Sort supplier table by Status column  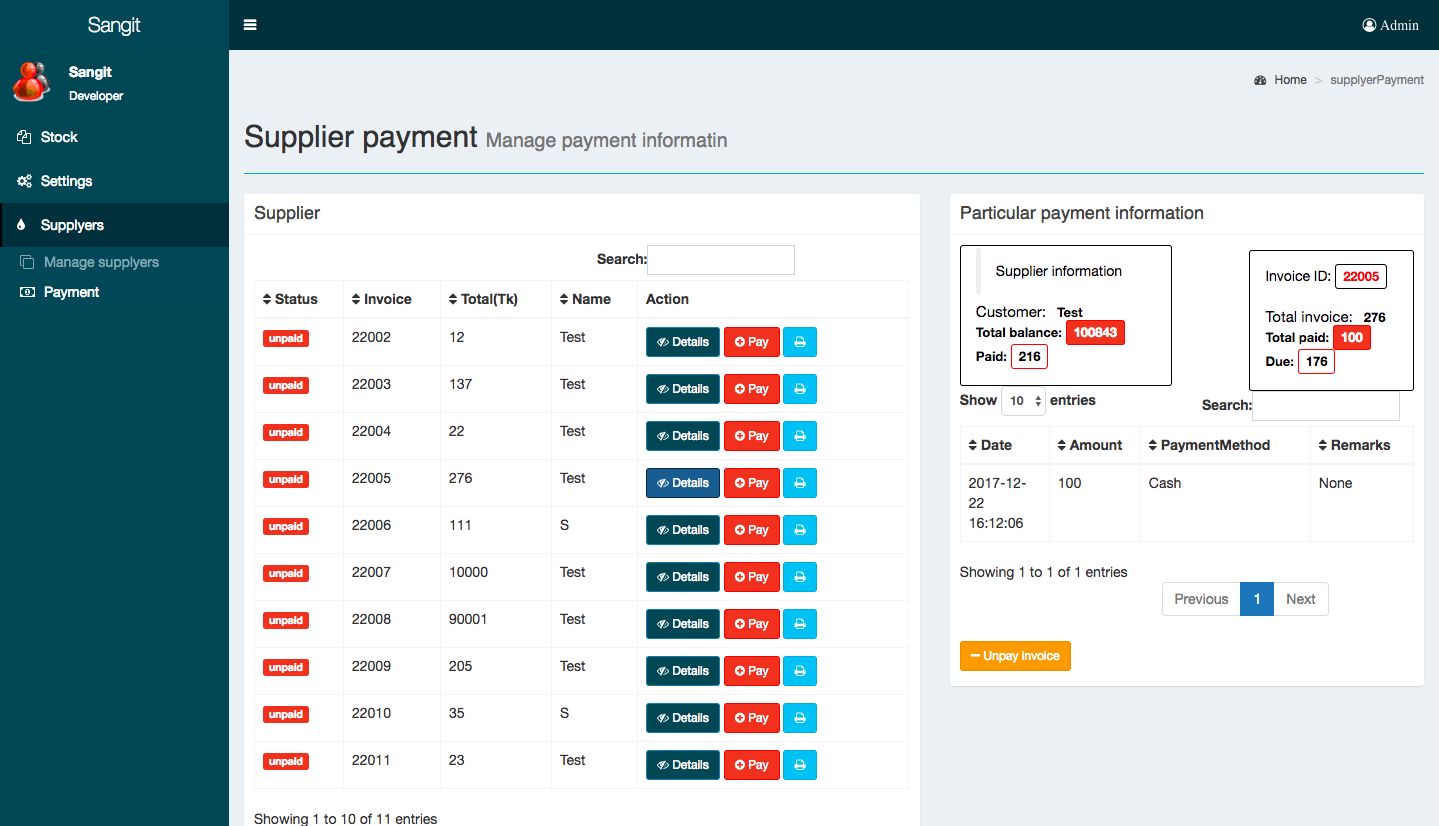[x=290, y=299]
